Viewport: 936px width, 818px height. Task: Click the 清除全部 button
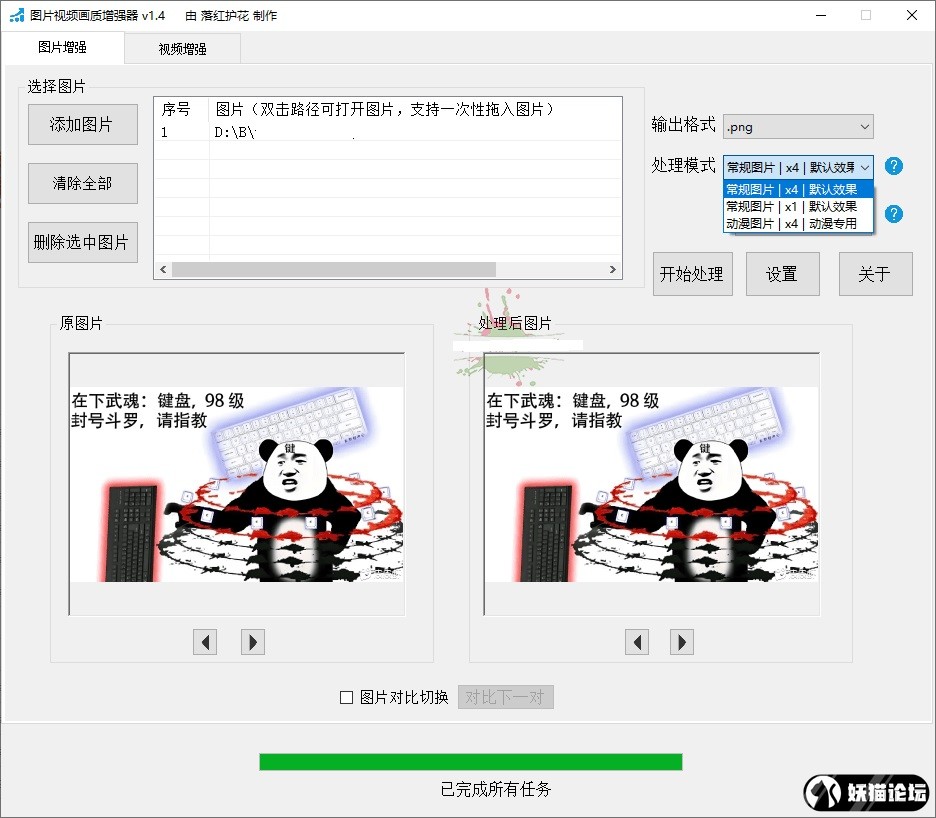[82, 183]
